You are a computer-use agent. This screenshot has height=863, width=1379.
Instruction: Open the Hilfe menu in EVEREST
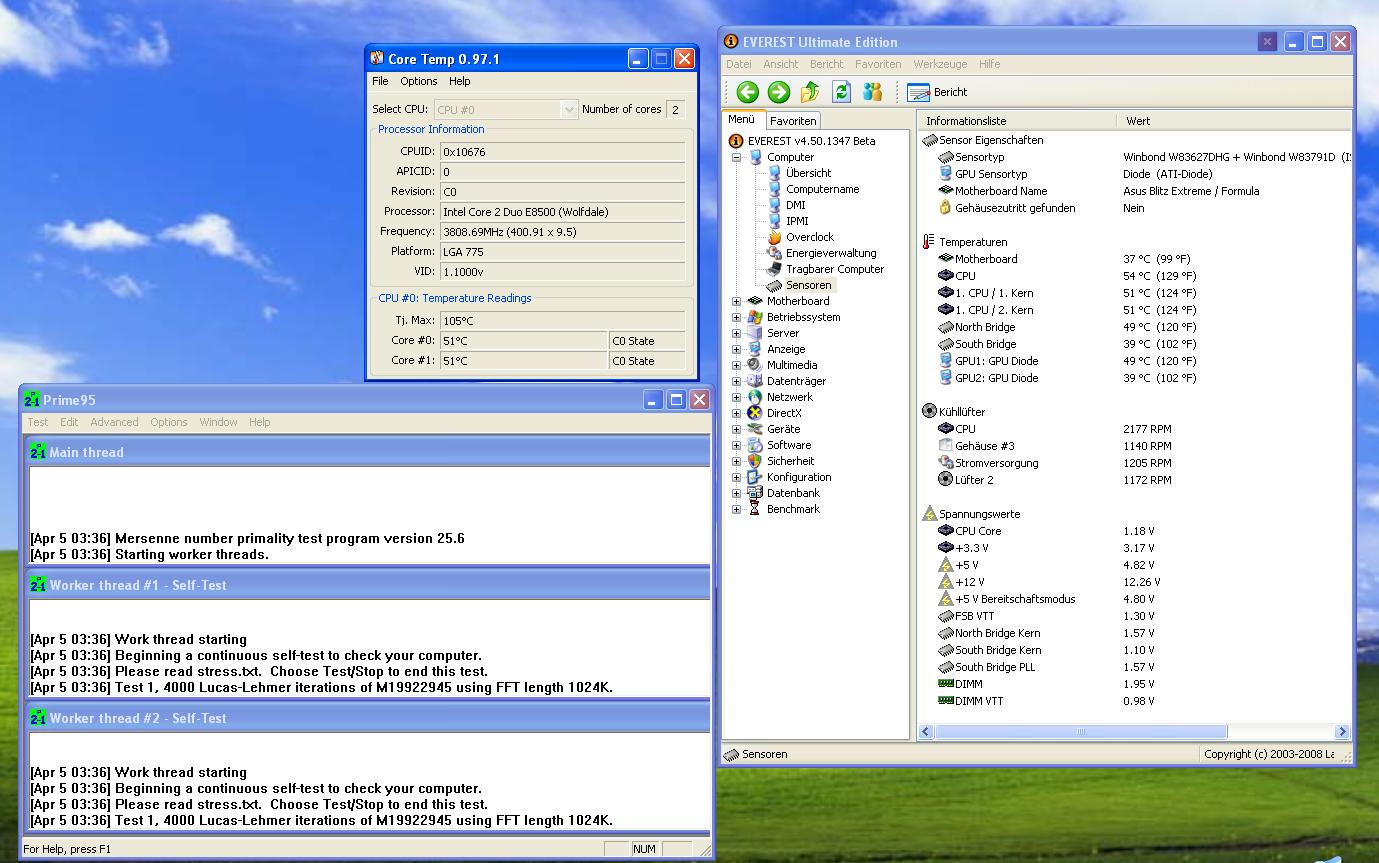[989, 64]
